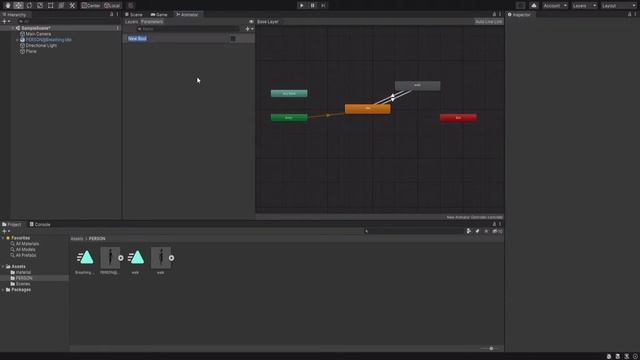Select the Transform tool in the toolbar
The image size is (640, 360).
point(61,5)
